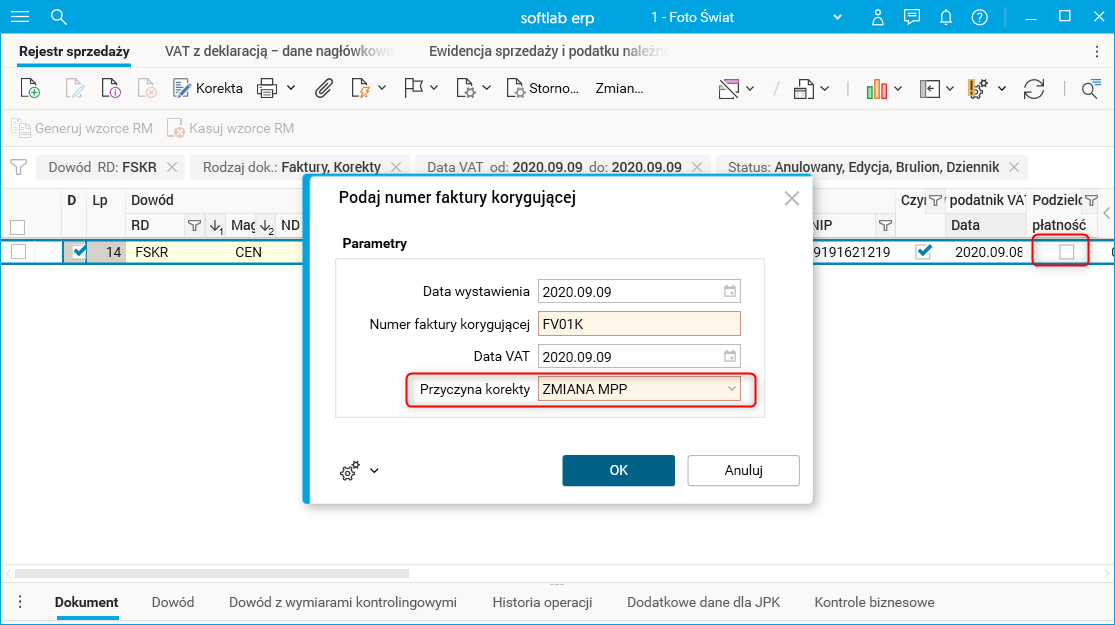
Task: Switch to Rejestr sprzedaży tab
Action: (x=74, y=51)
